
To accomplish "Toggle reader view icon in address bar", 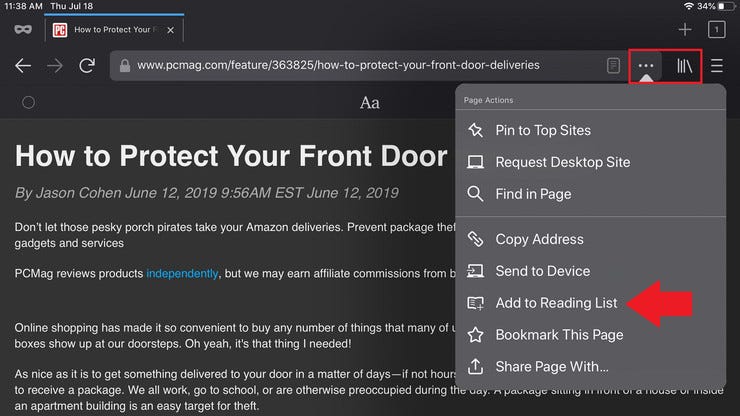I will (x=613, y=65).
